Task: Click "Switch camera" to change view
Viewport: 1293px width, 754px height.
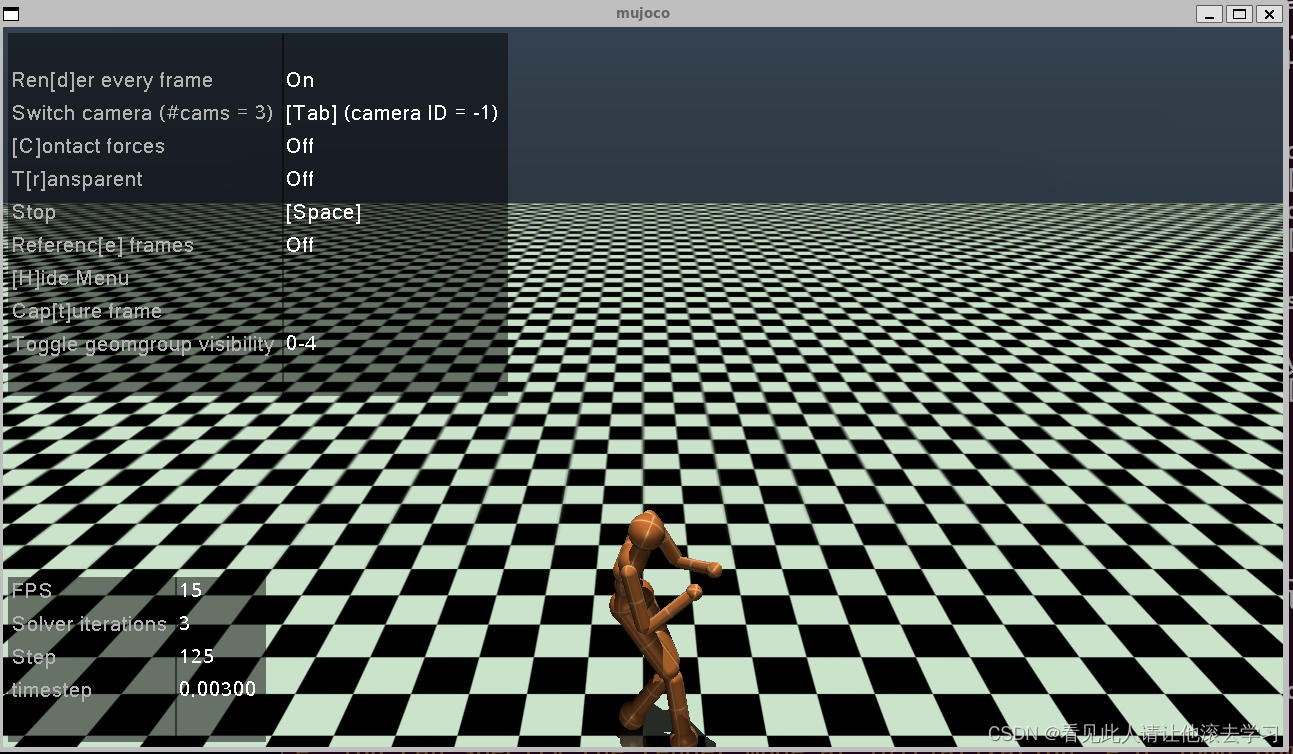Action: tap(141, 113)
